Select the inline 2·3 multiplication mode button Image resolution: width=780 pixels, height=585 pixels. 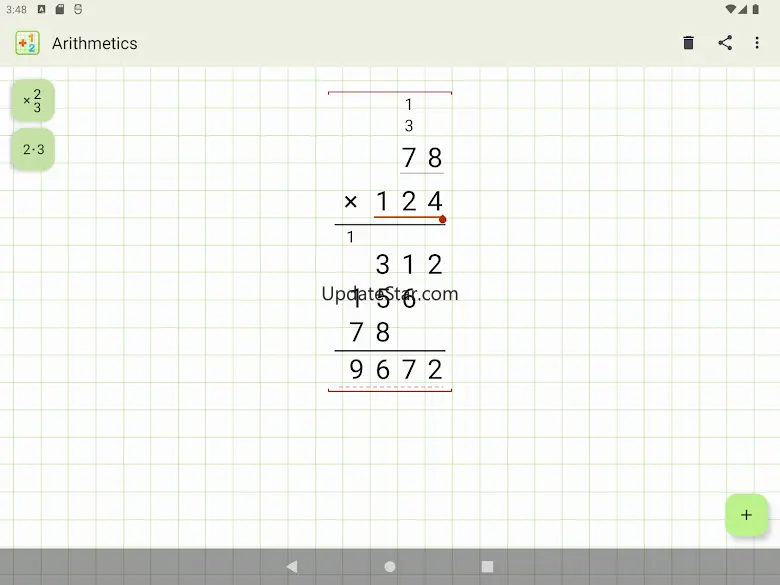[33, 149]
